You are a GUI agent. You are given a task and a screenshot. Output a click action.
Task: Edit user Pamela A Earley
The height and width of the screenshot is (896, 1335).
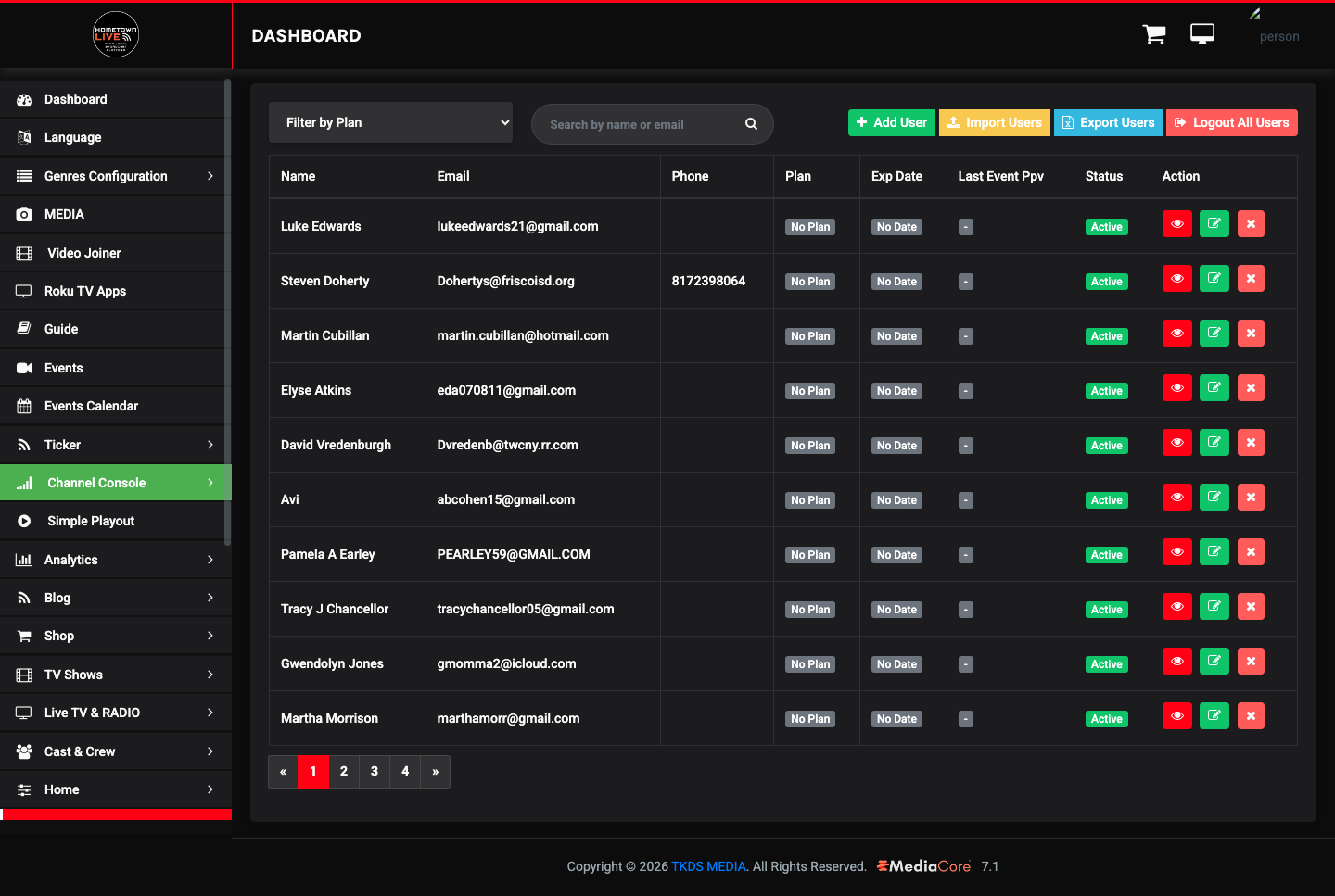1214,552
